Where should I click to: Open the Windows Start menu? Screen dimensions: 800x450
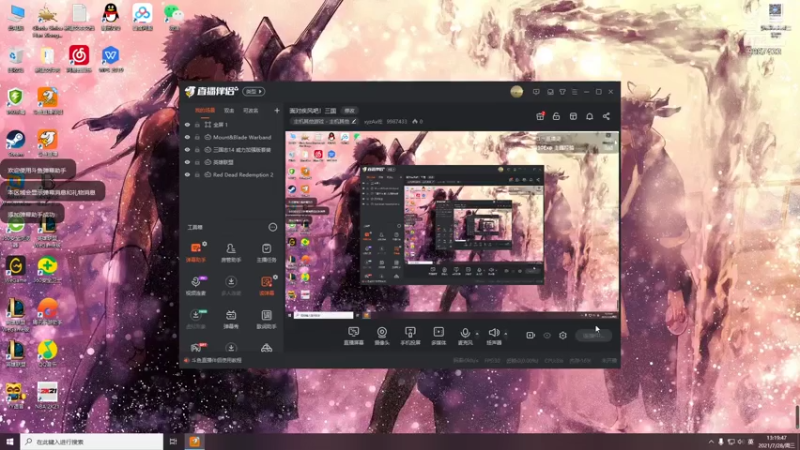pos(9,442)
